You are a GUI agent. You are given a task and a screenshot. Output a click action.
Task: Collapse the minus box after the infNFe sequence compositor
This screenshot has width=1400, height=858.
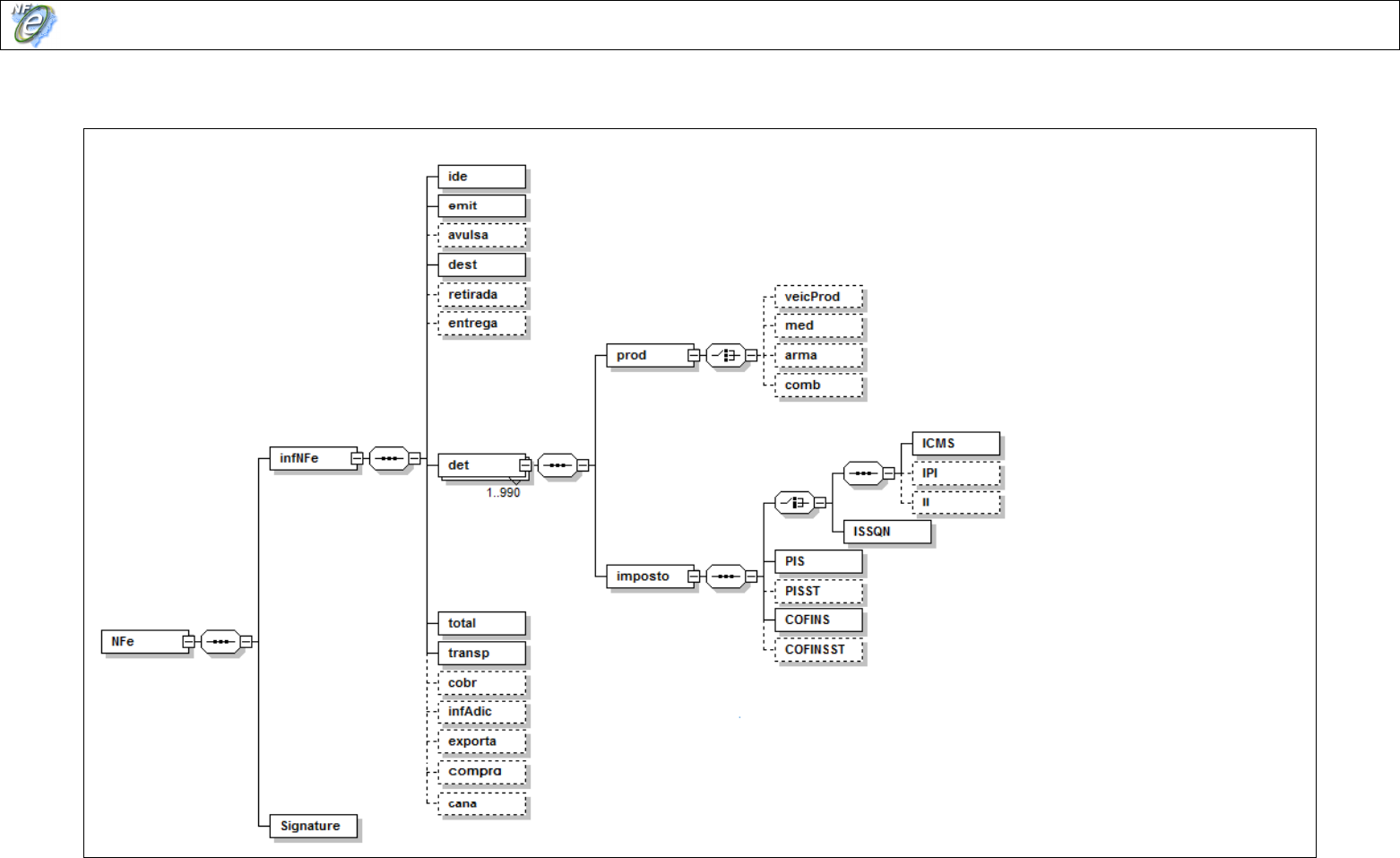pyautogui.click(x=414, y=458)
